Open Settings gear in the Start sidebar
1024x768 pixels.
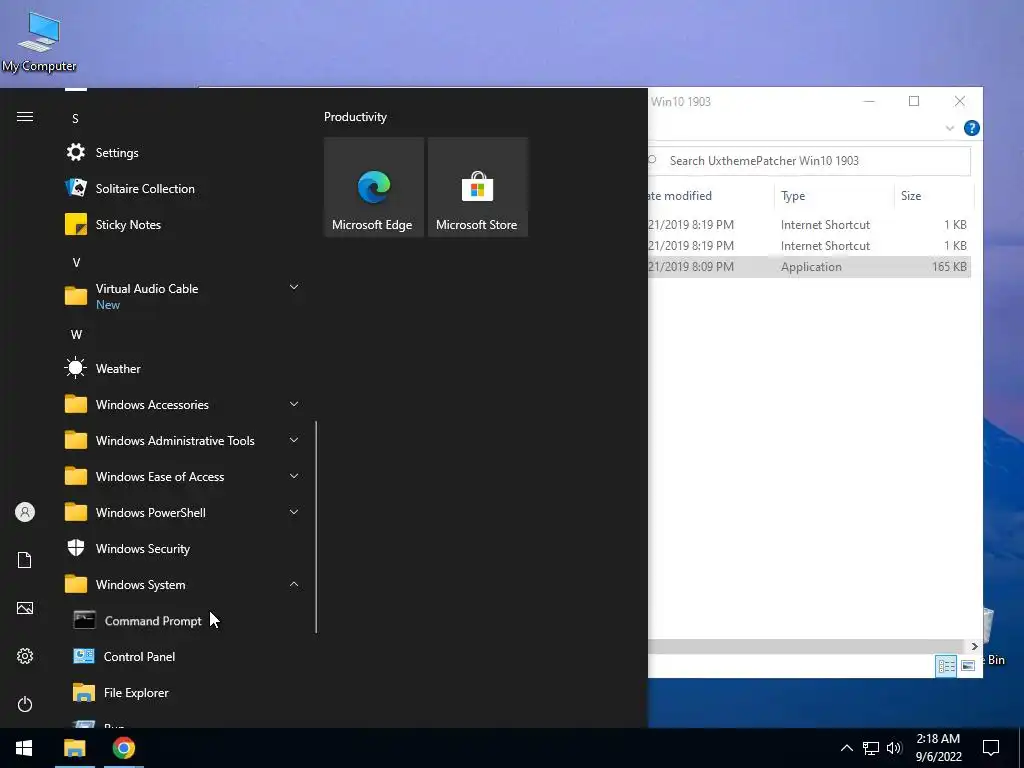click(25, 656)
